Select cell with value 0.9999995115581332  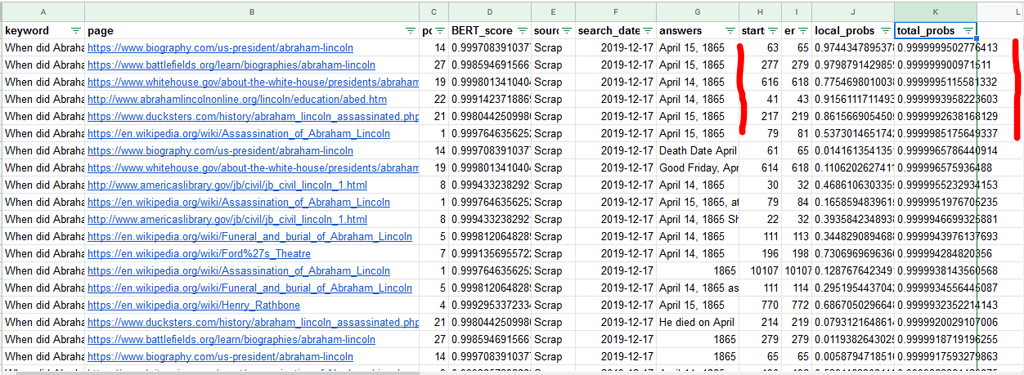click(x=935, y=82)
